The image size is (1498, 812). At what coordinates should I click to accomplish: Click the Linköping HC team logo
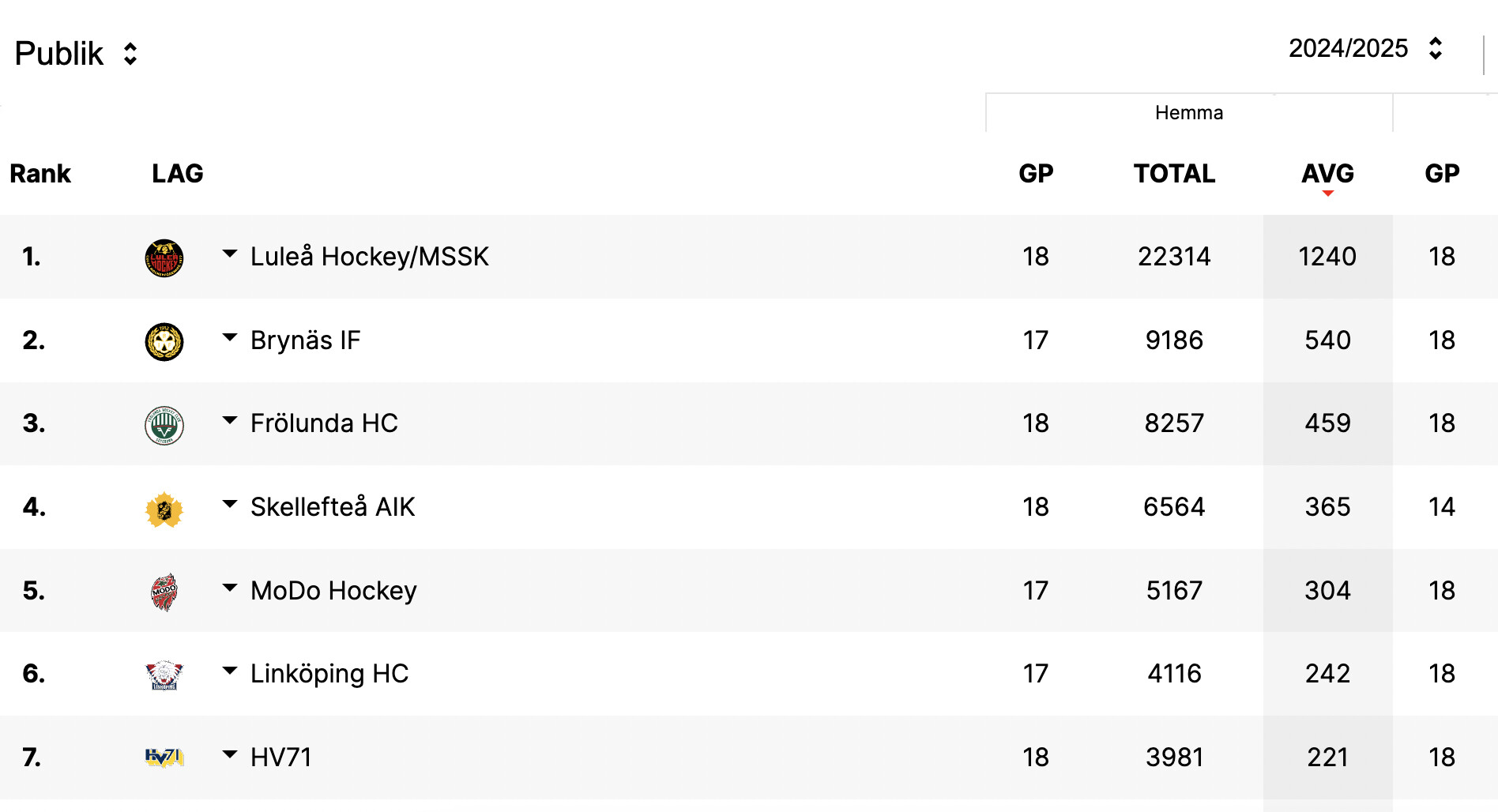click(164, 675)
